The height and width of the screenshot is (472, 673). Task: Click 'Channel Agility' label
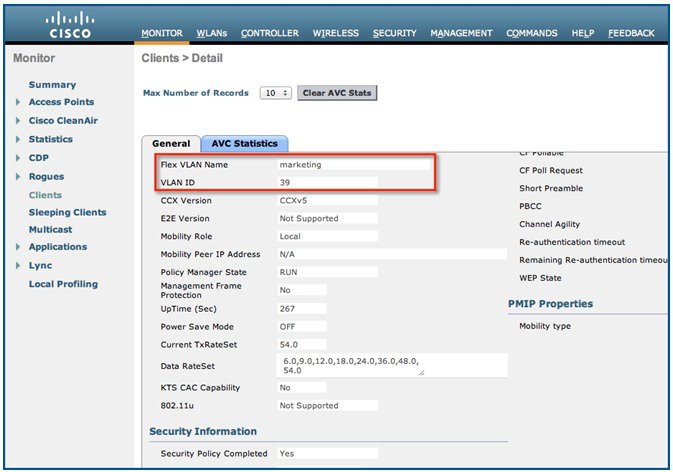(x=549, y=224)
